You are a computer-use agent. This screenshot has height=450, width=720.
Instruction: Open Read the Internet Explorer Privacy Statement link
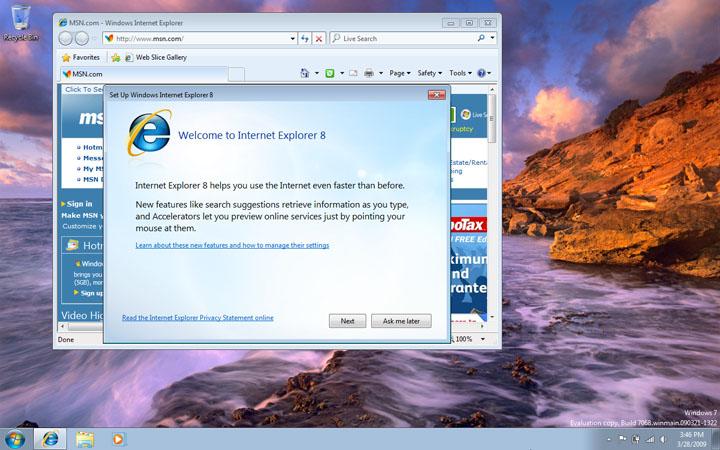coord(198,317)
